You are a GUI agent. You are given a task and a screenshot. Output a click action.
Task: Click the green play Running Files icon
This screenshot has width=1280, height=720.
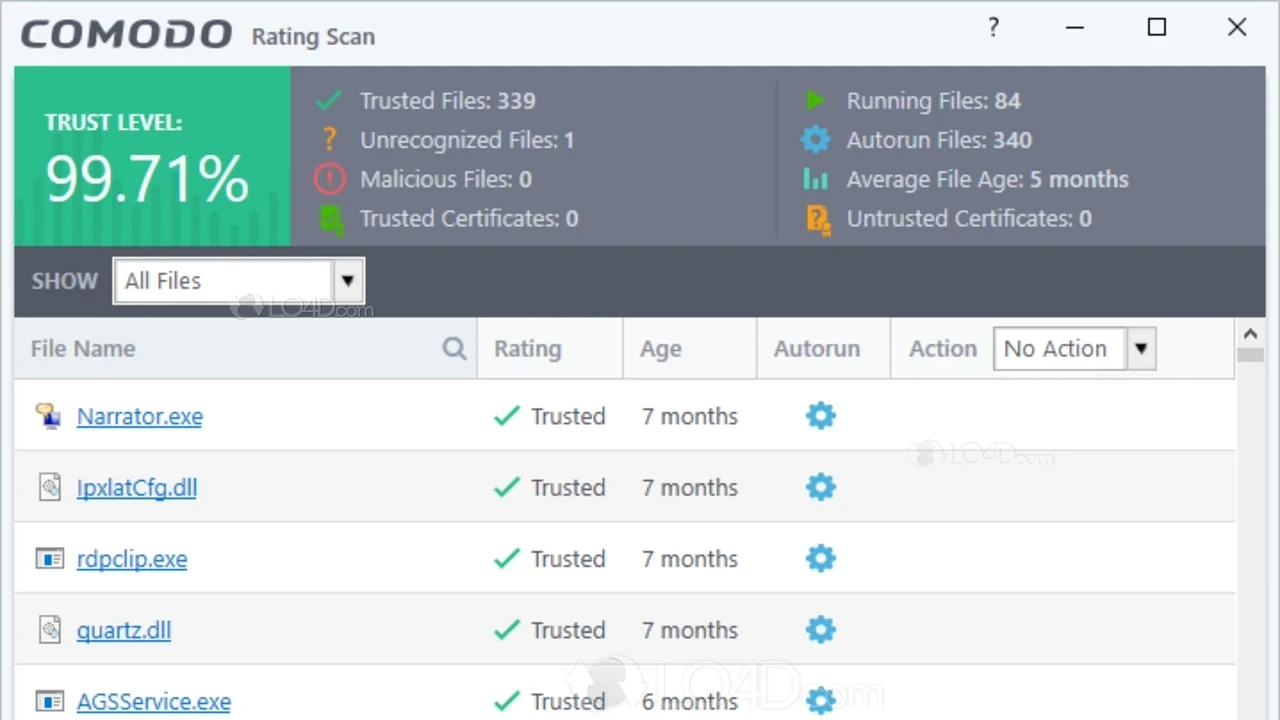[815, 101]
